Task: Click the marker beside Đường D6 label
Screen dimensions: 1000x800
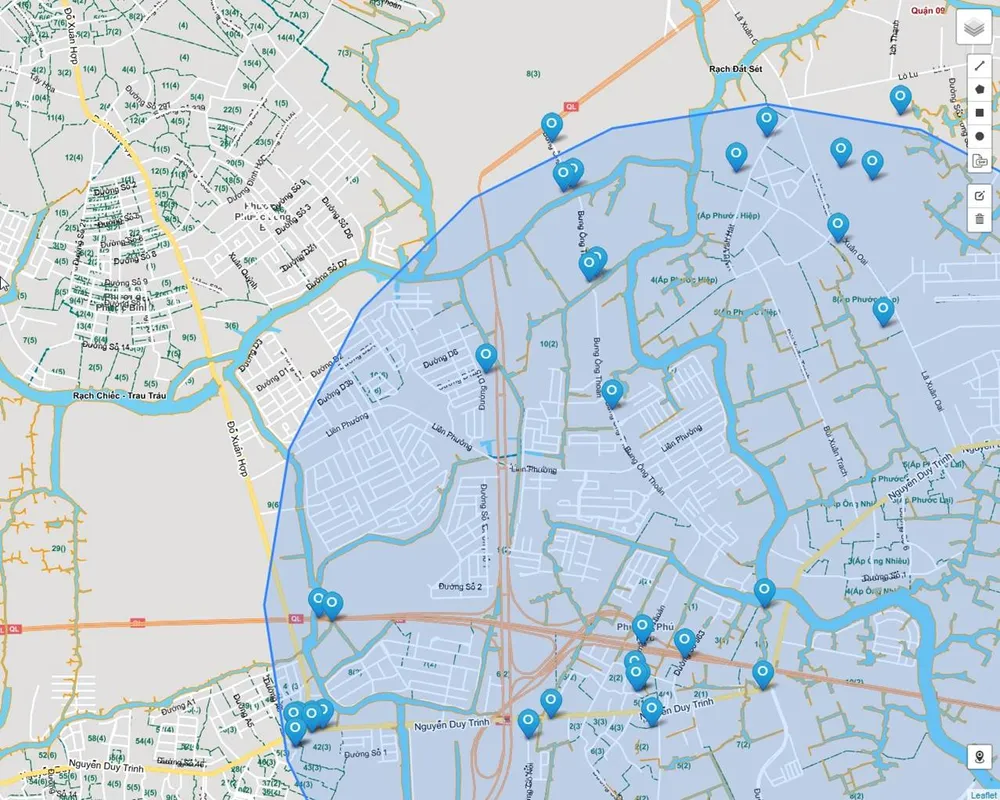Action: pos(486,355)
